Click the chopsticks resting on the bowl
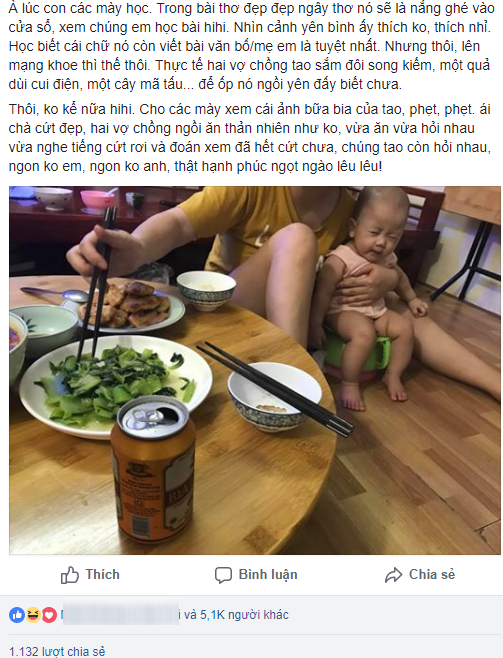This screenshot has width=503, height=658. 275,389
